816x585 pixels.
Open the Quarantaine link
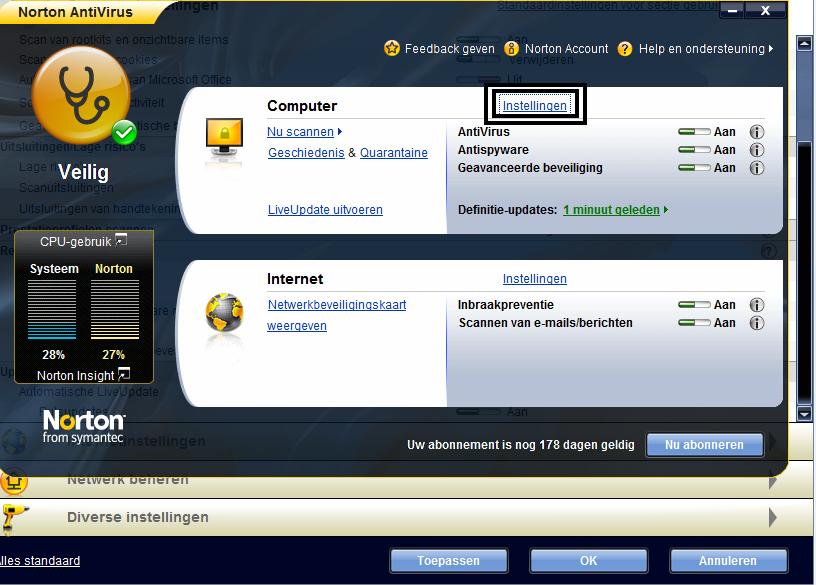pos(394,152)
